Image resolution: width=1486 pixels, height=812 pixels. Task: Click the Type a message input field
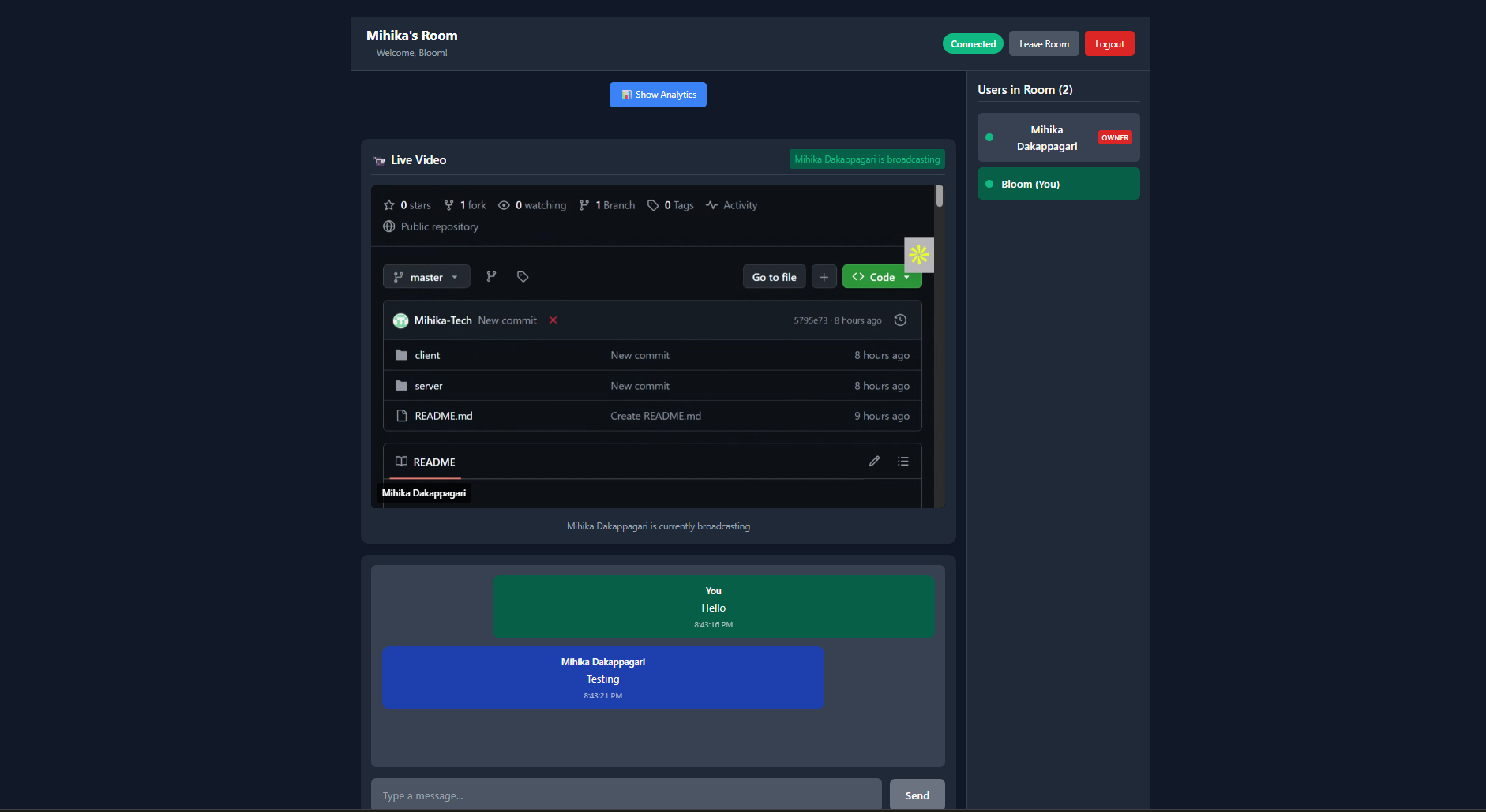pos(625,795)
